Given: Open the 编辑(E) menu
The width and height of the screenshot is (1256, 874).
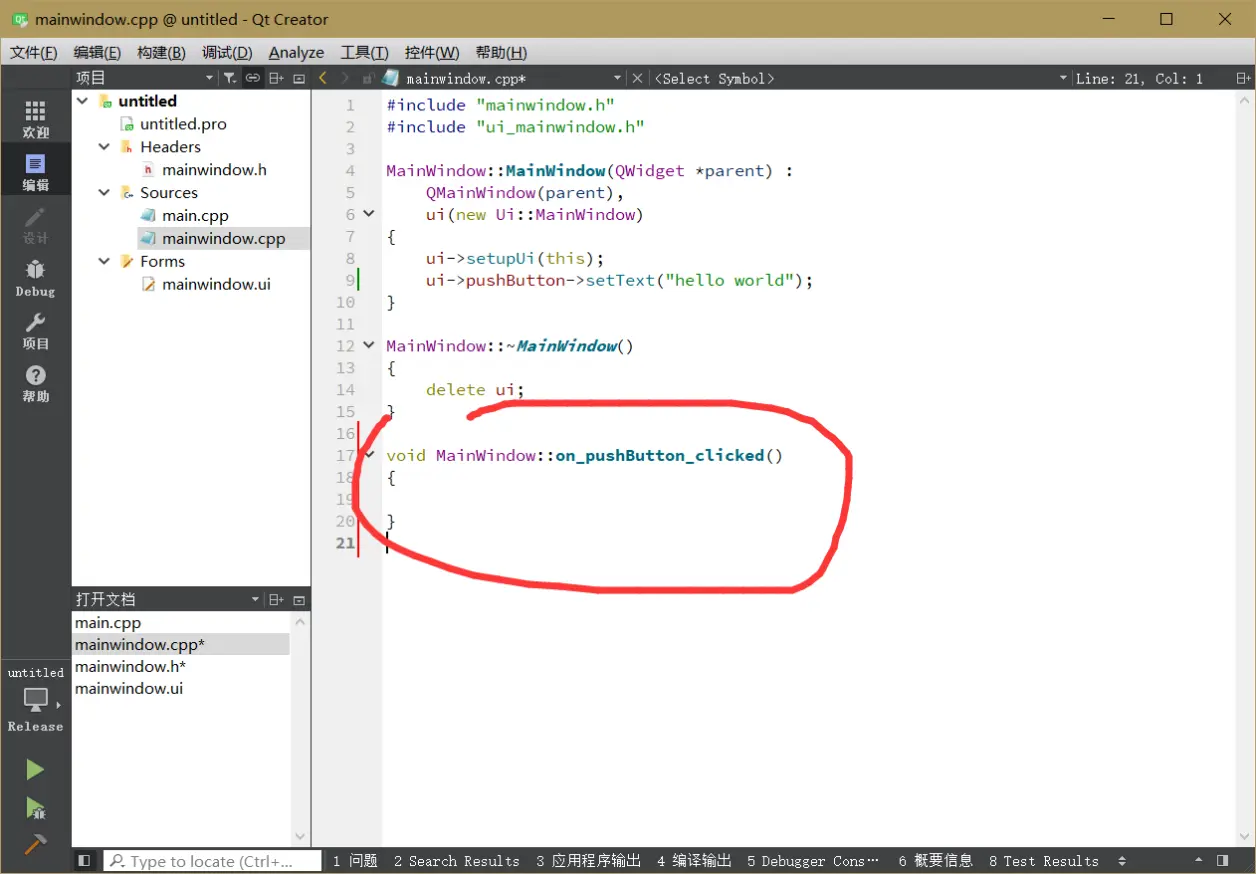Looking at the screenshot, I should point(97,53).
